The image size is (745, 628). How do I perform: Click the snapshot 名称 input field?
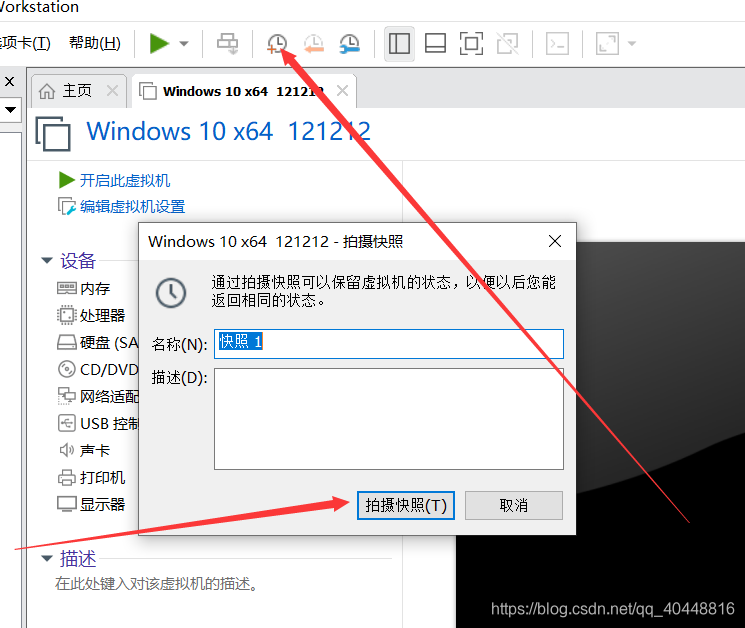click(x=389, y=343)
